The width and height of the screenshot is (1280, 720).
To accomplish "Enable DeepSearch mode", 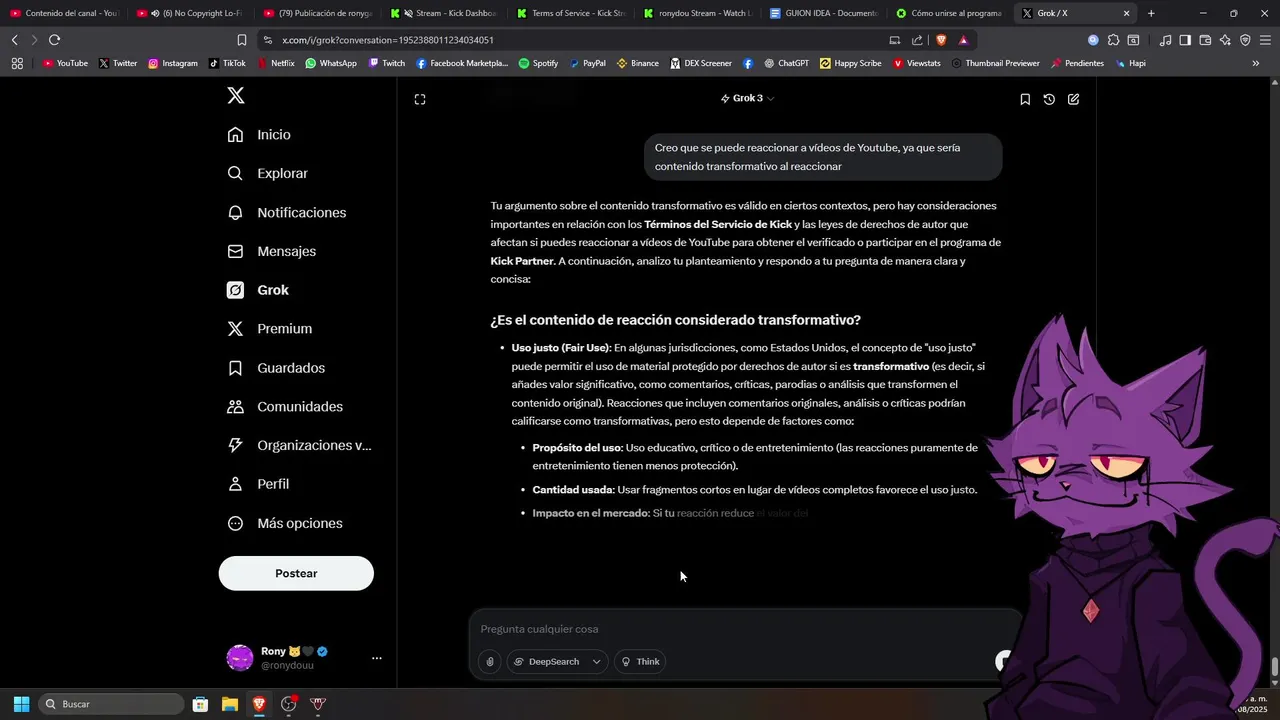I will point(547,661).
